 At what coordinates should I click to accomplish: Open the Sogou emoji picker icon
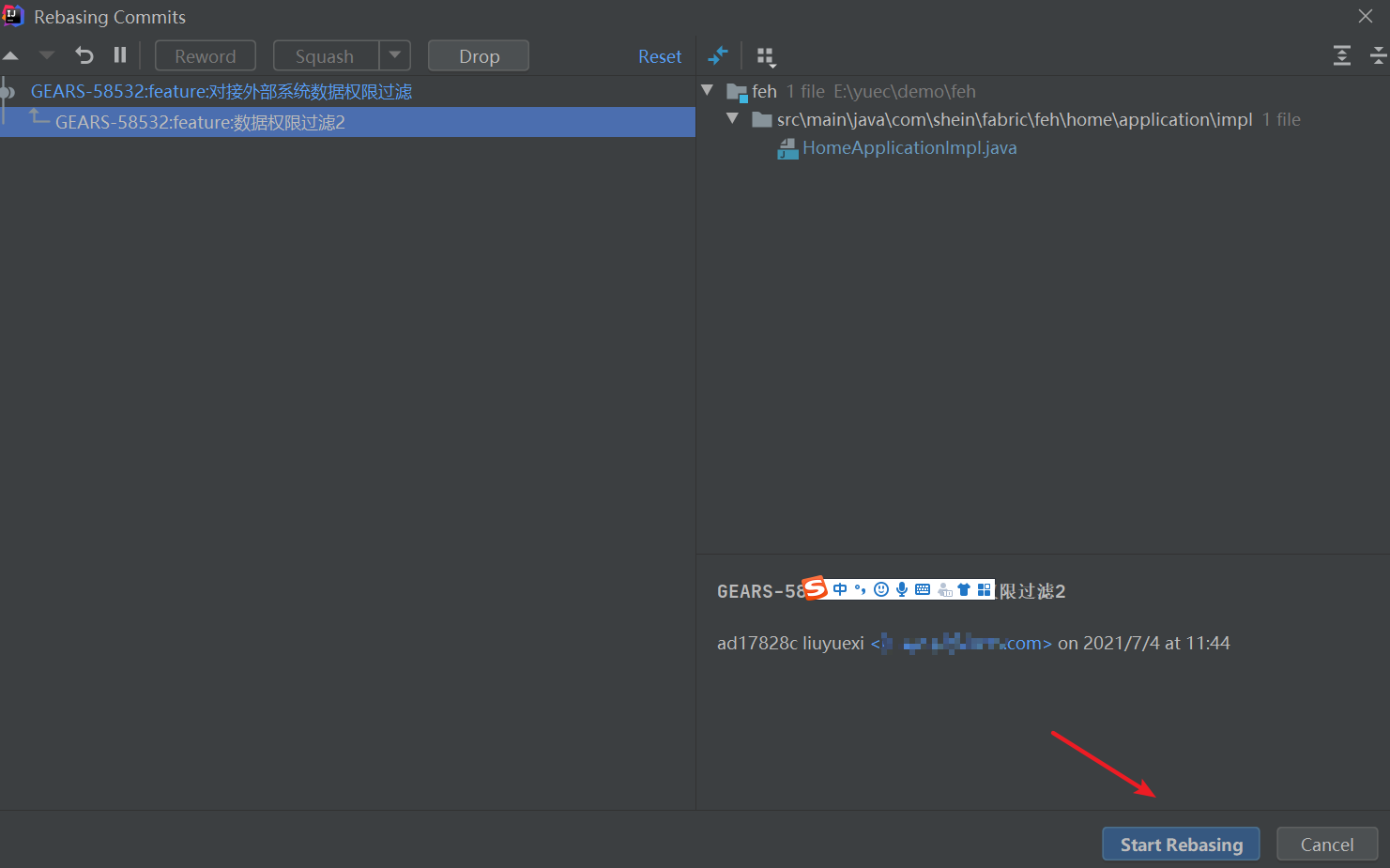pyautogui.click(x=880, y=588)
